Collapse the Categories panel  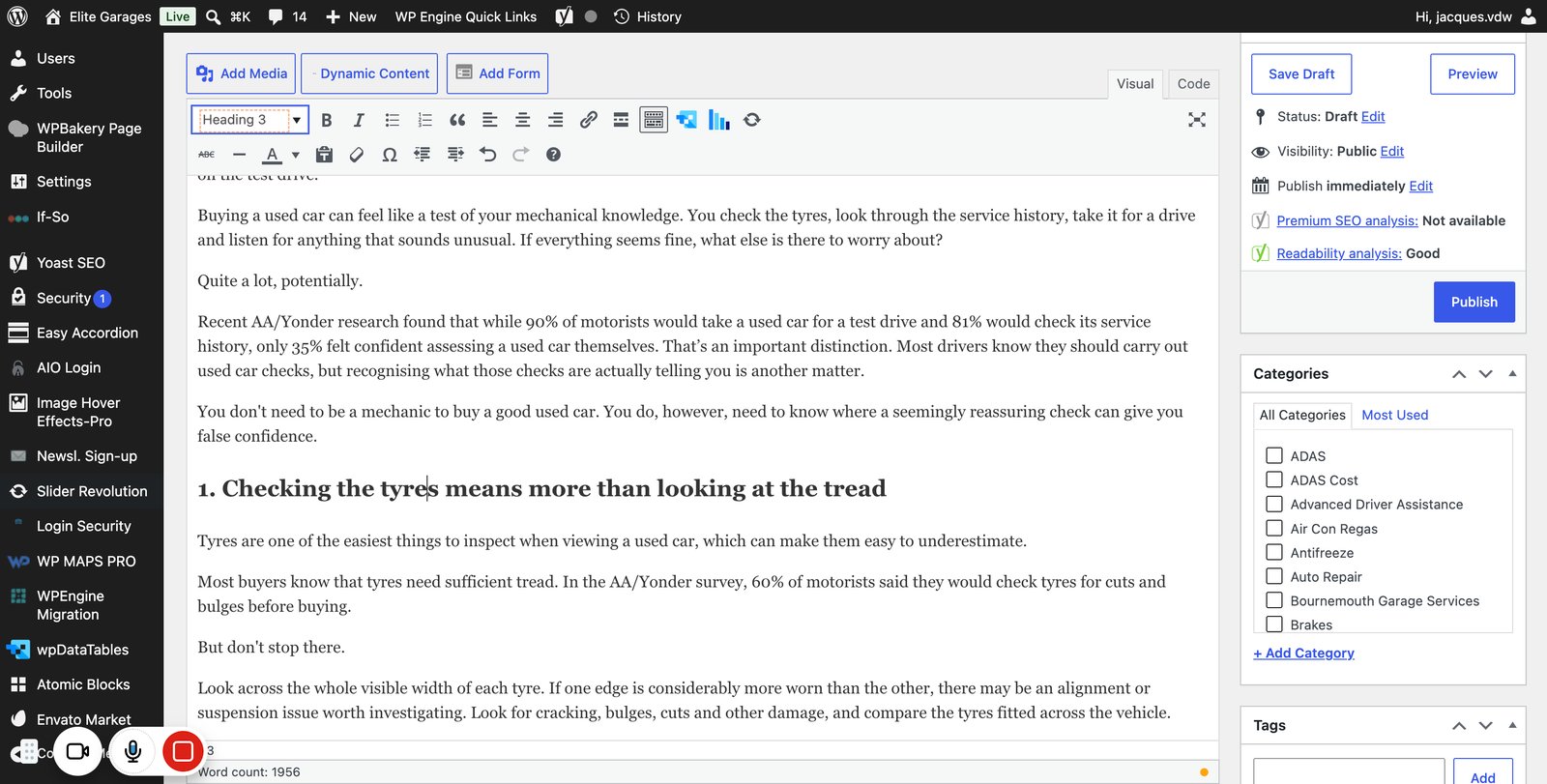click(1512, 374)
